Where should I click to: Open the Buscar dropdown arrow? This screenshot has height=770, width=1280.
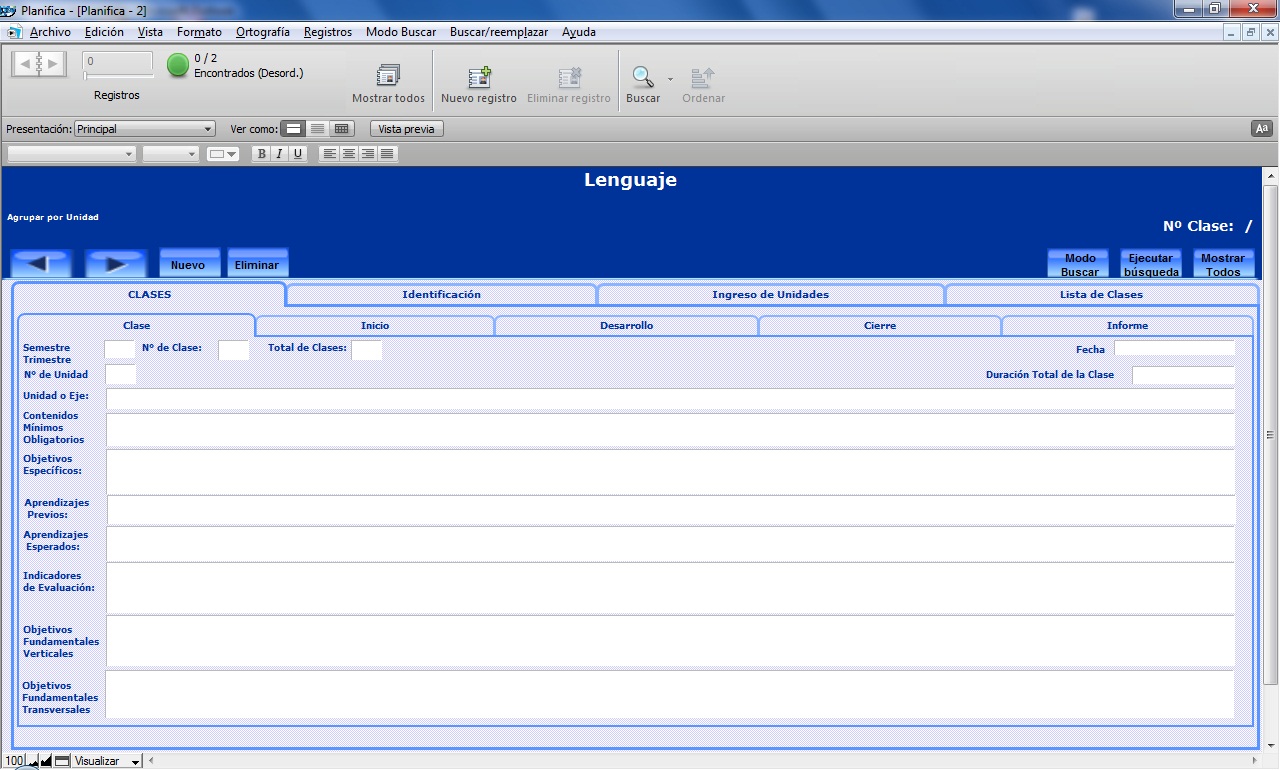670,78
